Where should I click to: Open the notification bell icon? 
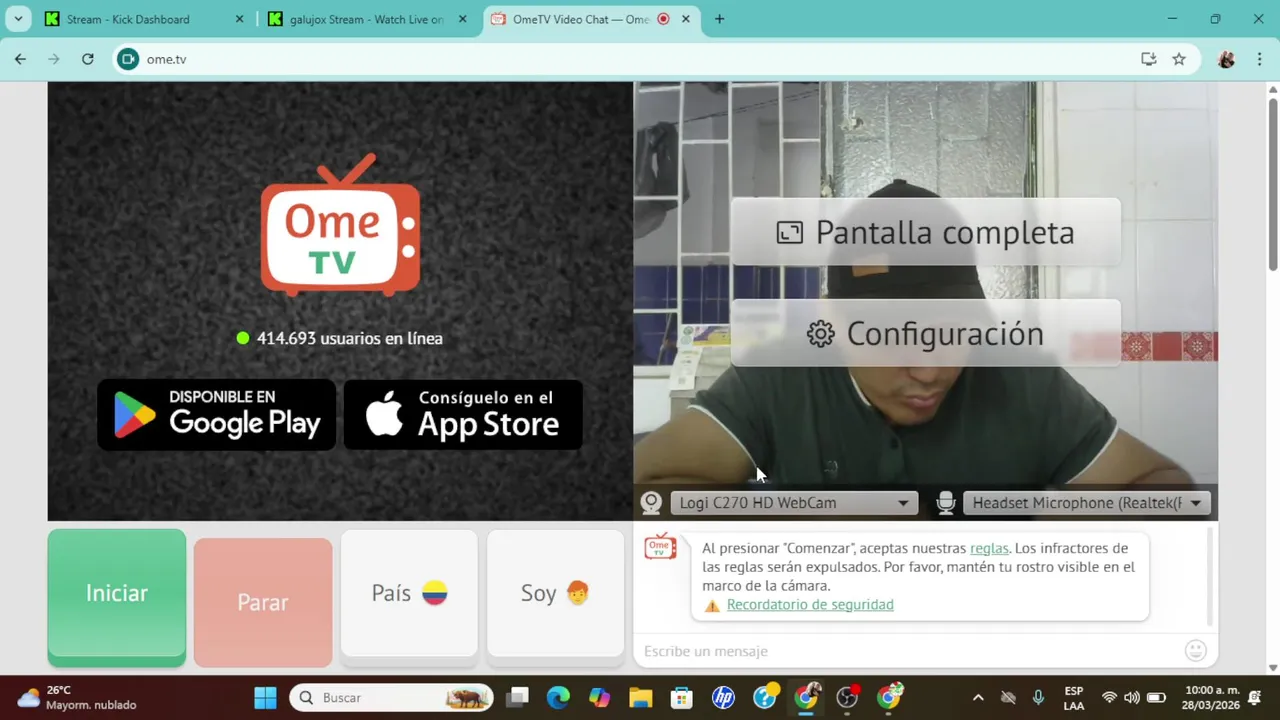point(1255,698)
